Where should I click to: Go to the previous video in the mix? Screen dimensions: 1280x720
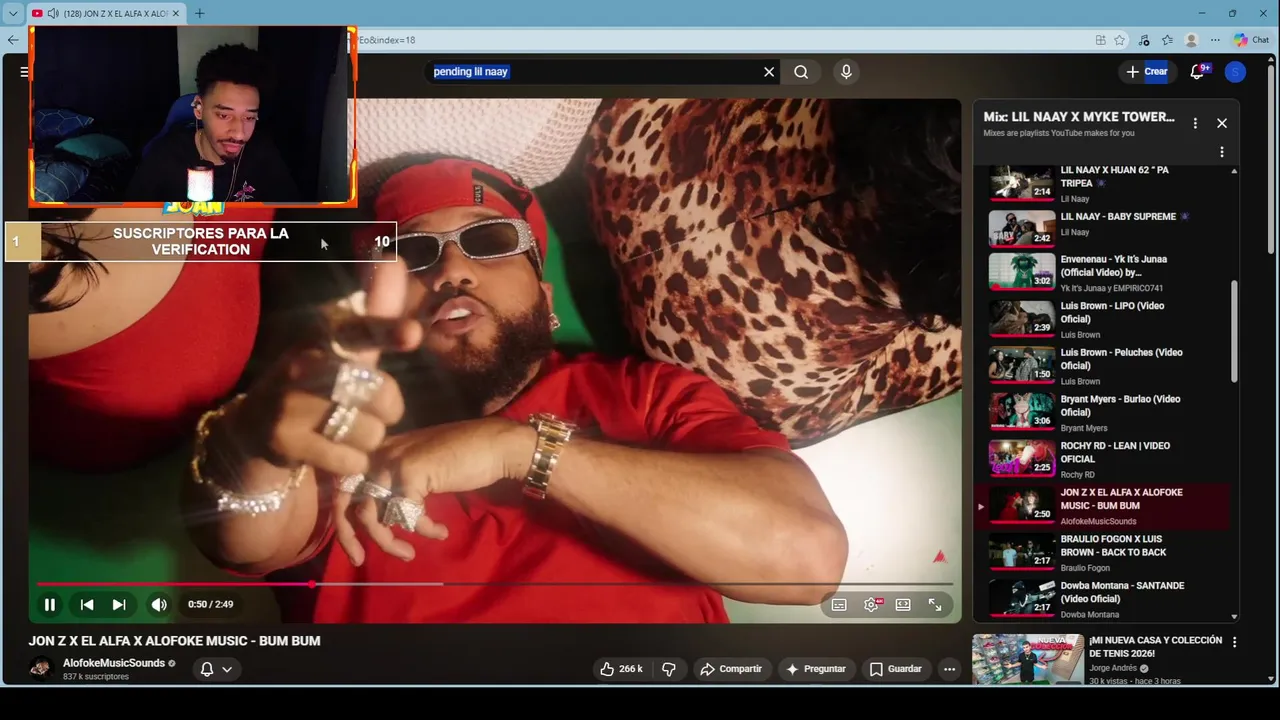click(x=87, y=604)
